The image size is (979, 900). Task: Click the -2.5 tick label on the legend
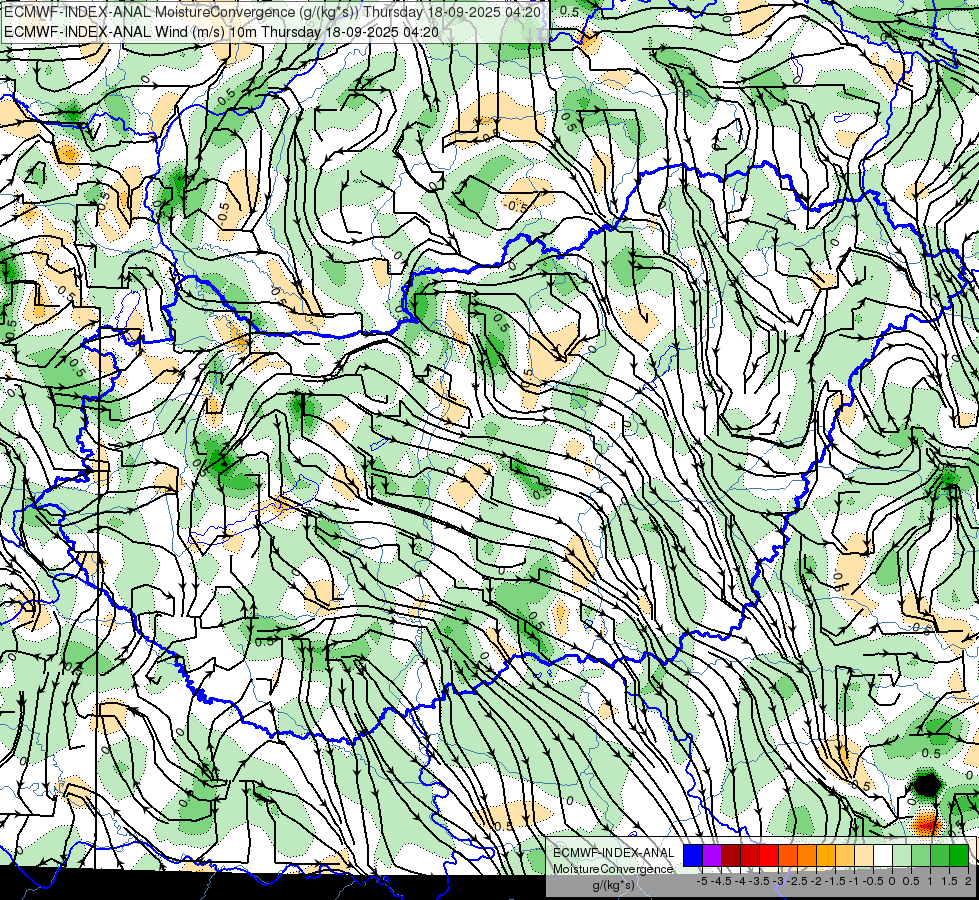click(799, 881)
